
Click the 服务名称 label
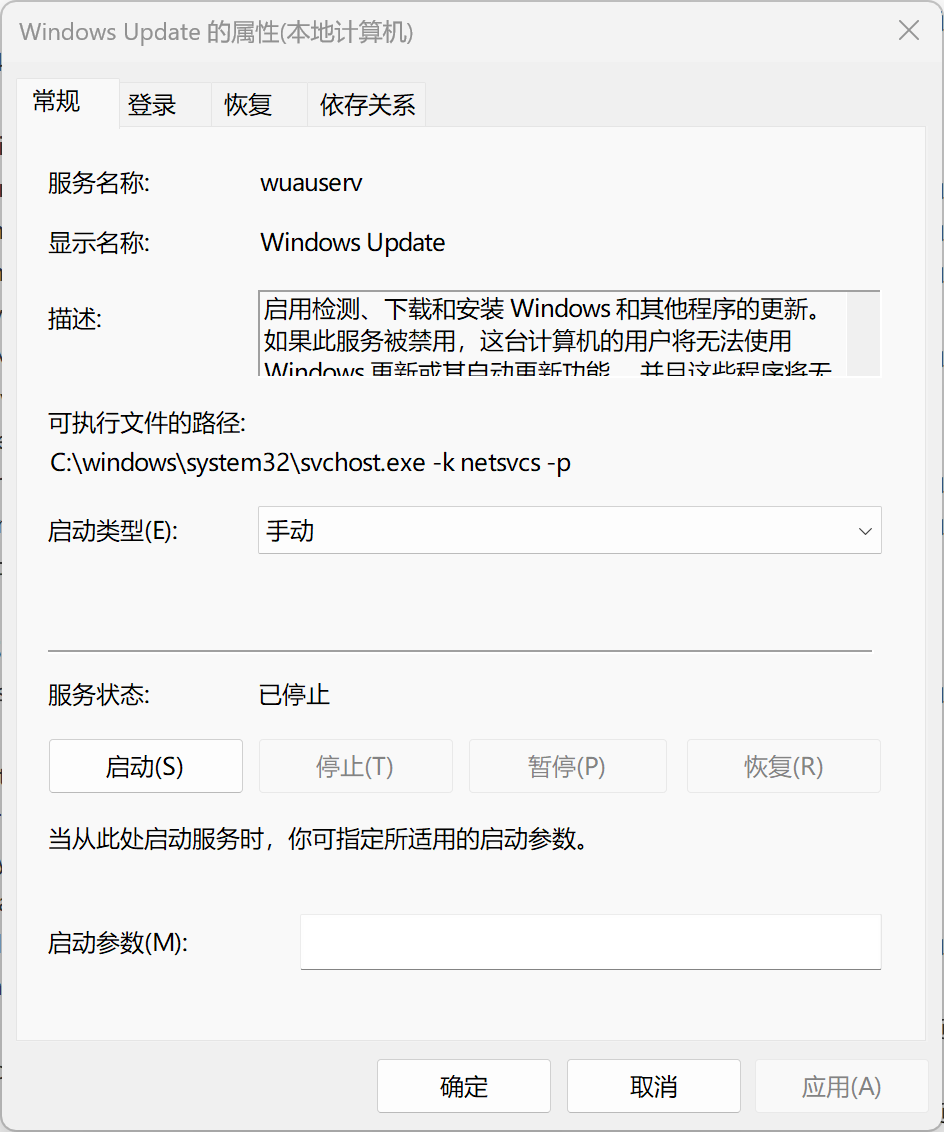99,183
